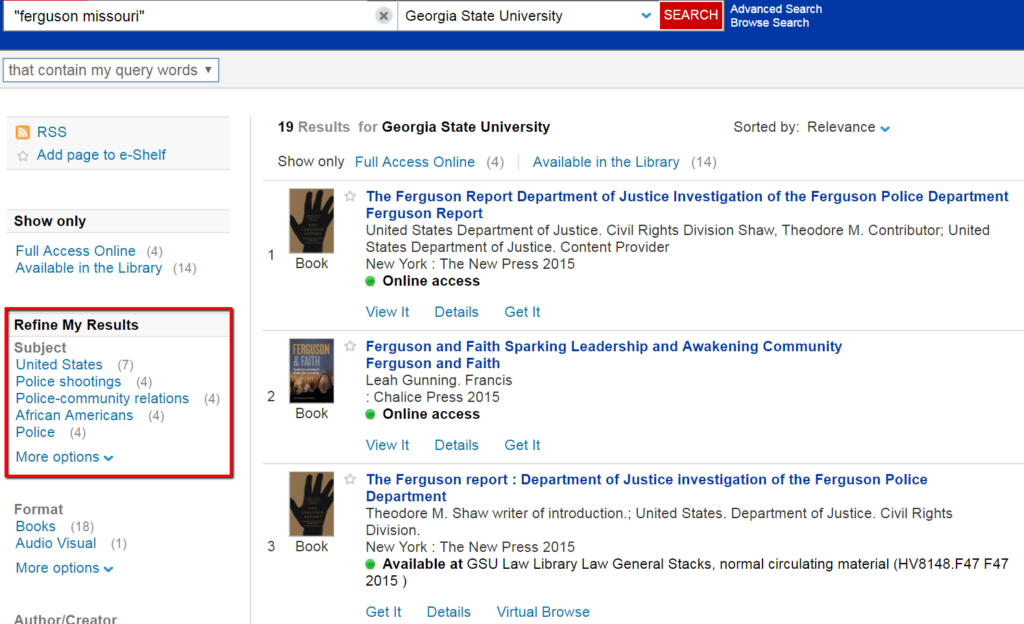
Task: Click Add page to e-Shelf
Action: 101,155
